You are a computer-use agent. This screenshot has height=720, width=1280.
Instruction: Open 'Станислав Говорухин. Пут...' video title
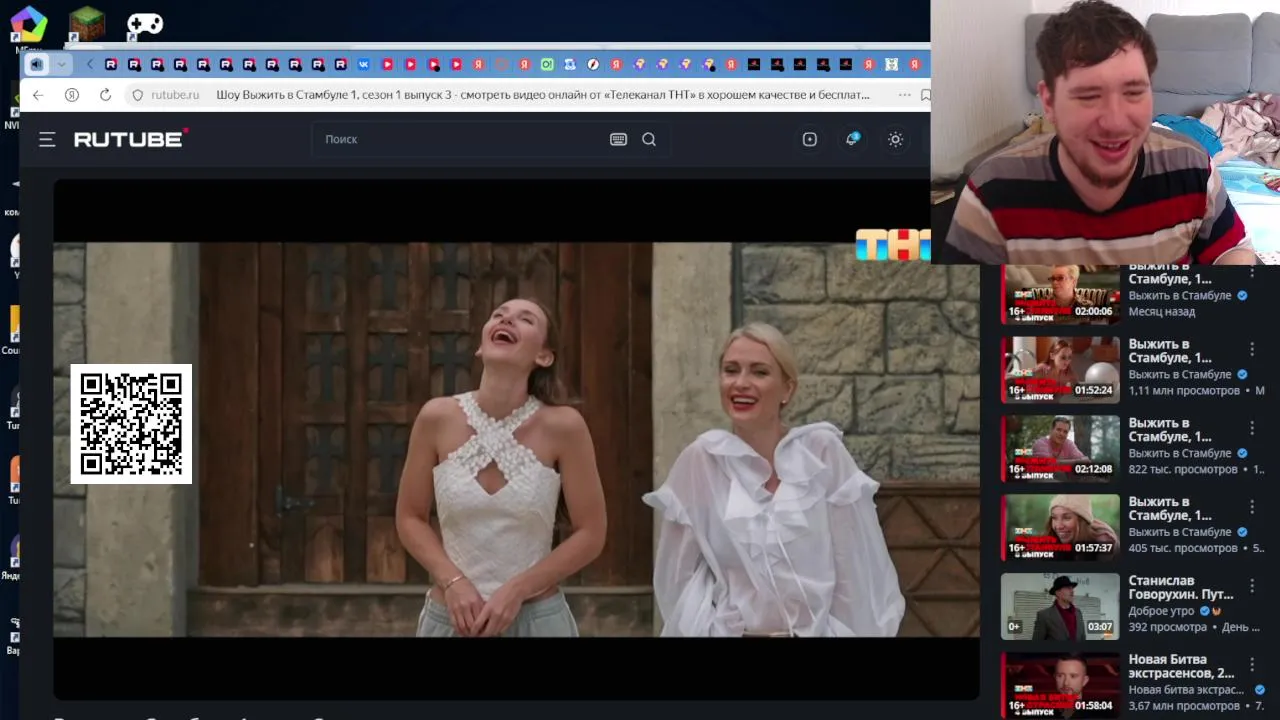(1181, 588)
